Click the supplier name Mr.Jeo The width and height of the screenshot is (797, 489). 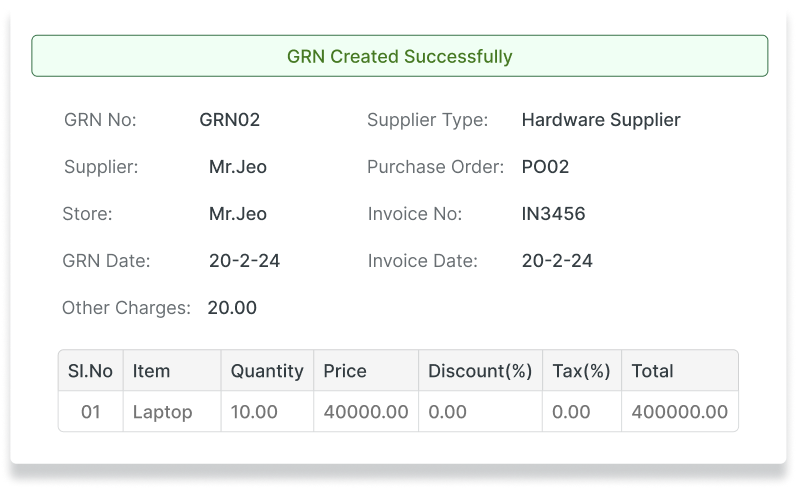click(238, 167)
